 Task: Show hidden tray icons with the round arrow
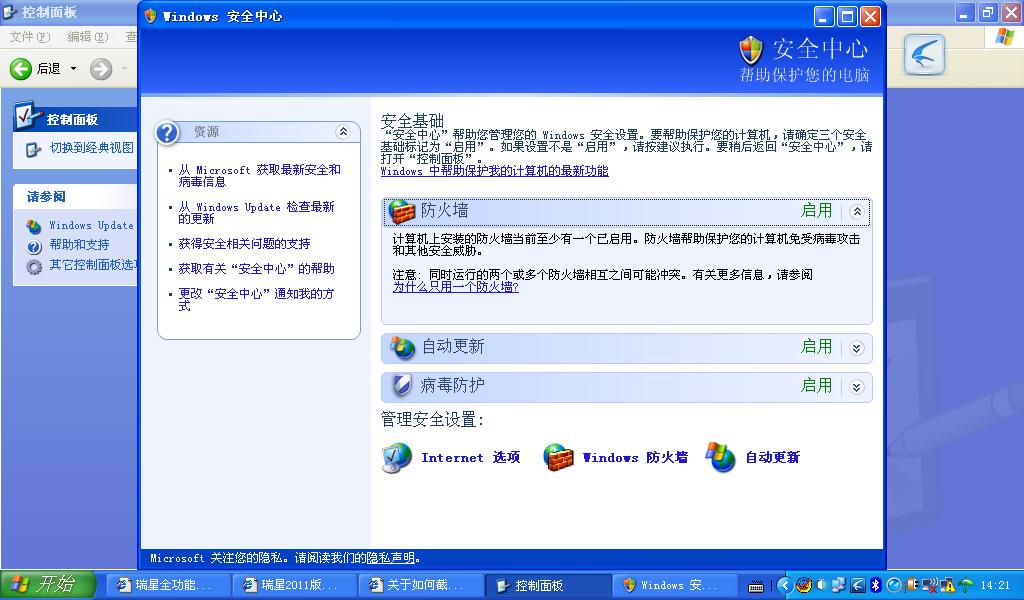click(x=786, y=586)
